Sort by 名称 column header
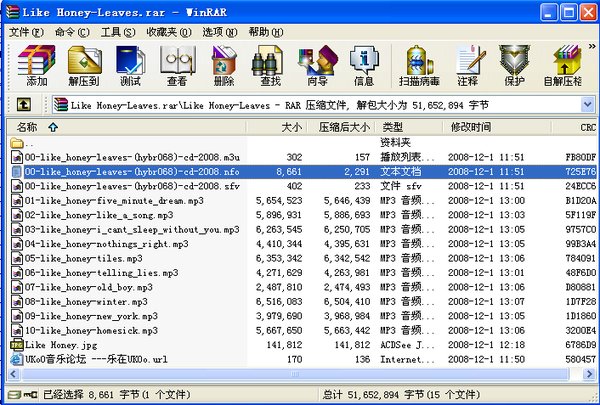 click(126, 127)
